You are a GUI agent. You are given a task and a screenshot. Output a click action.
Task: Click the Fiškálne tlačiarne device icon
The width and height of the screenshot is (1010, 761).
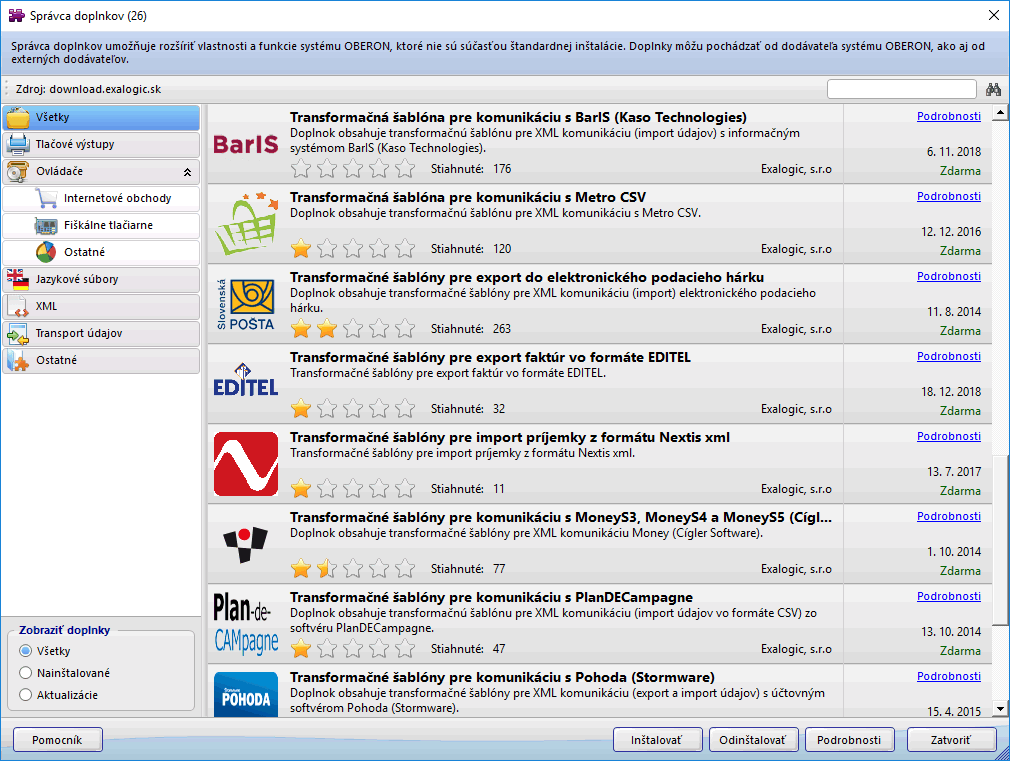(46, 226)
